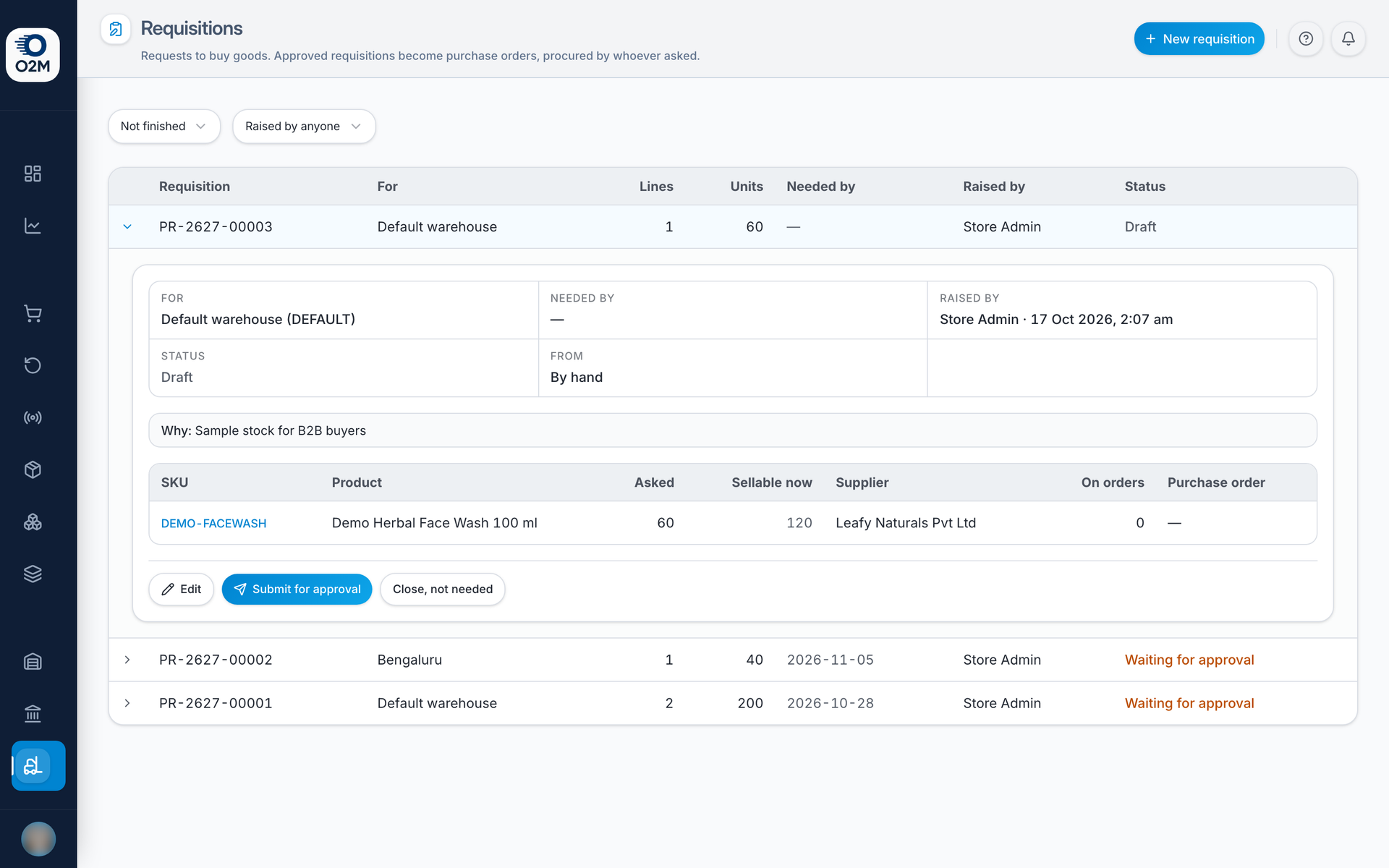
Task: Open the analytics chart icon in sidebar
Action: pyautogui.click(x=33, y=226)
